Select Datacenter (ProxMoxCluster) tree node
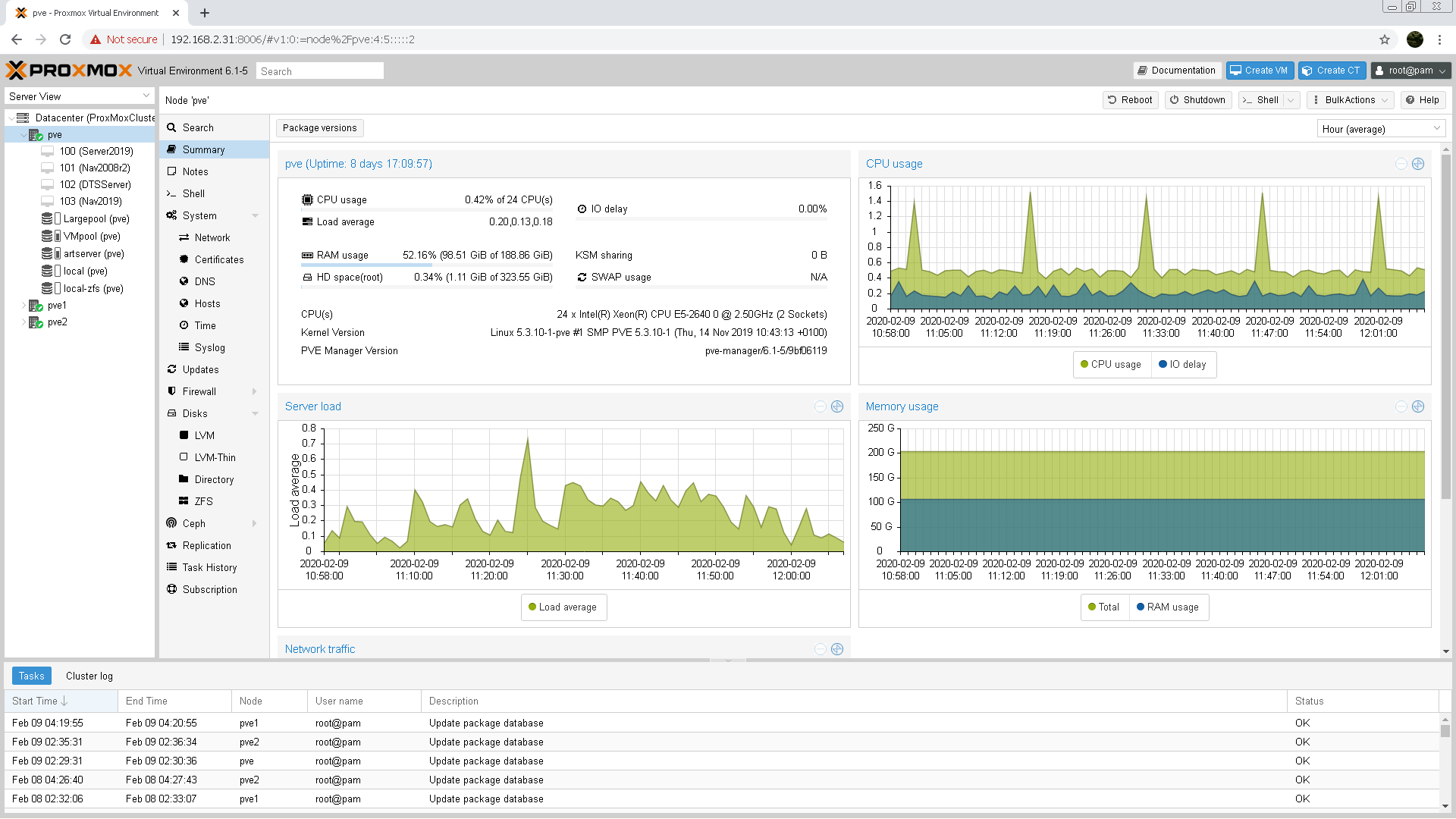Image resolution: width=1456 pixels, height=819 pixels. [94, 118]
